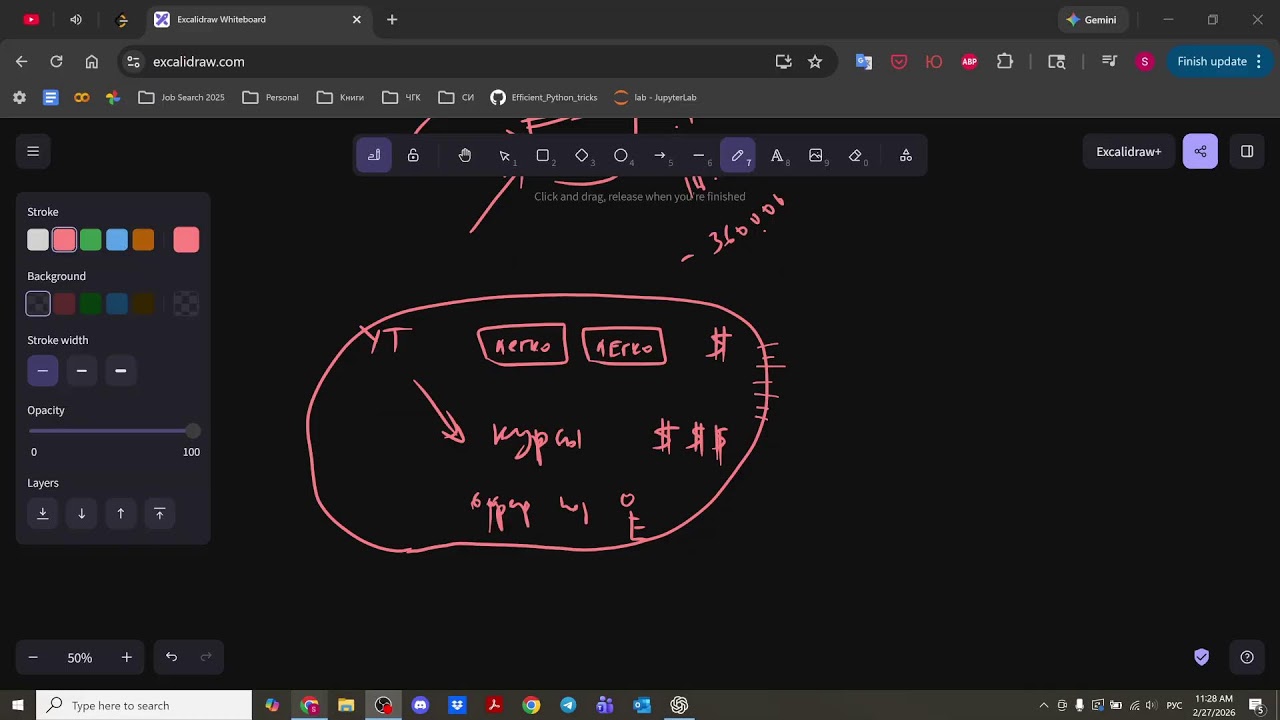Open a new browser tab
Viewport: 1280px width, 720px height.
[x=392, y=19]
